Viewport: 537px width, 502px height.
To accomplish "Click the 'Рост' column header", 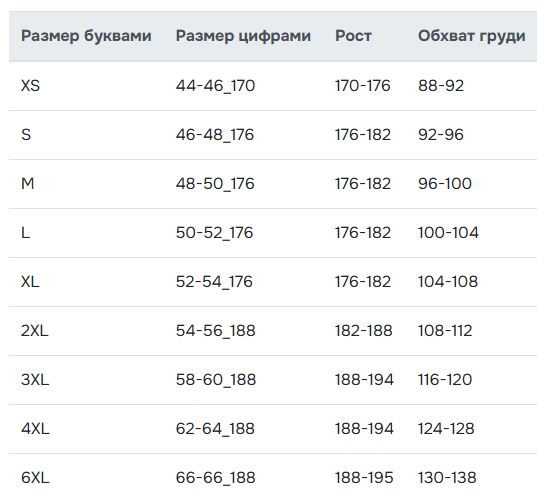I will 353,36.
